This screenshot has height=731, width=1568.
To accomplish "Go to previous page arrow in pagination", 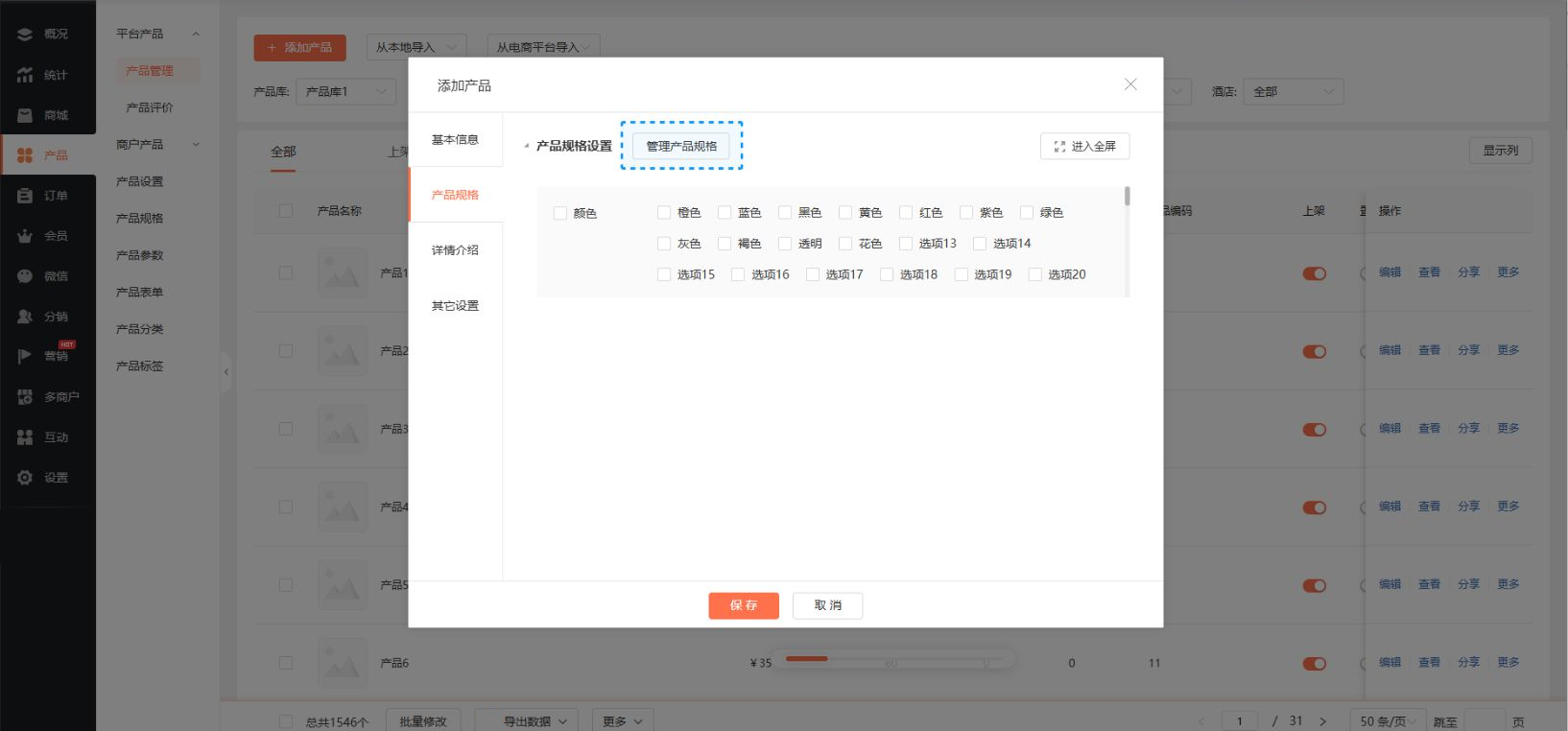I will pos(1201,721).
